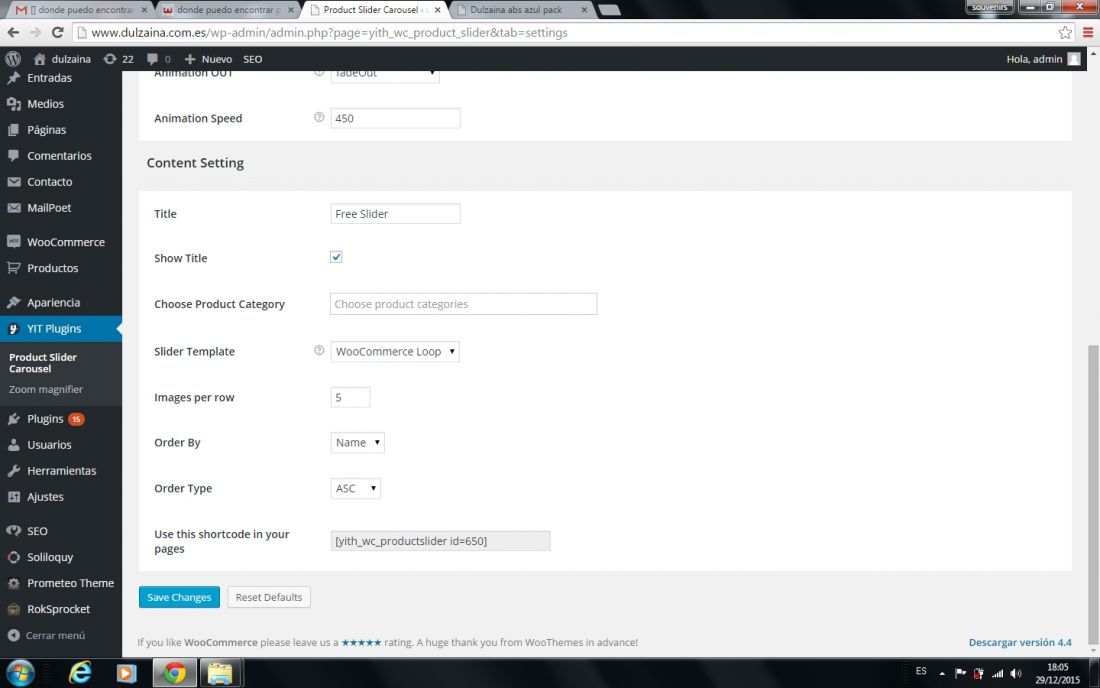
Task: Click the Soliloquy icon in sidebar
Action: [13, 557]
